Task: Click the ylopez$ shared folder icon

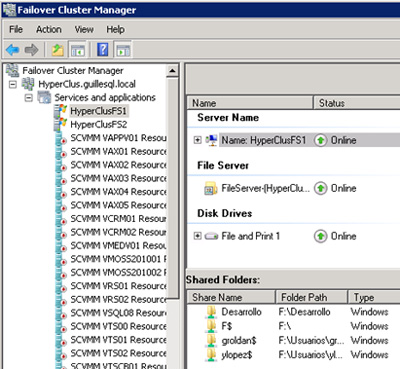Action: click(x=211, y=355)
